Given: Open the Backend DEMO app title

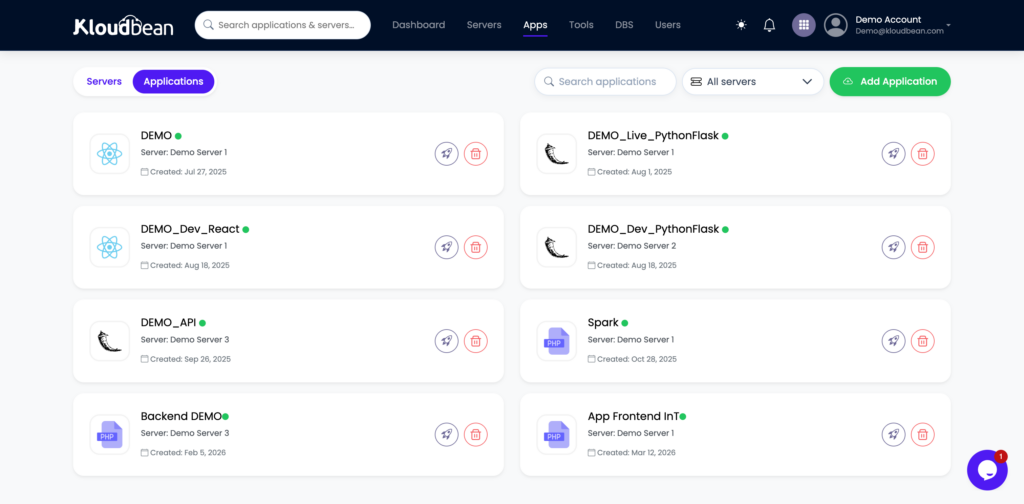Looking at the screenshot, I should pyautogui.click(x=181, y=416).
